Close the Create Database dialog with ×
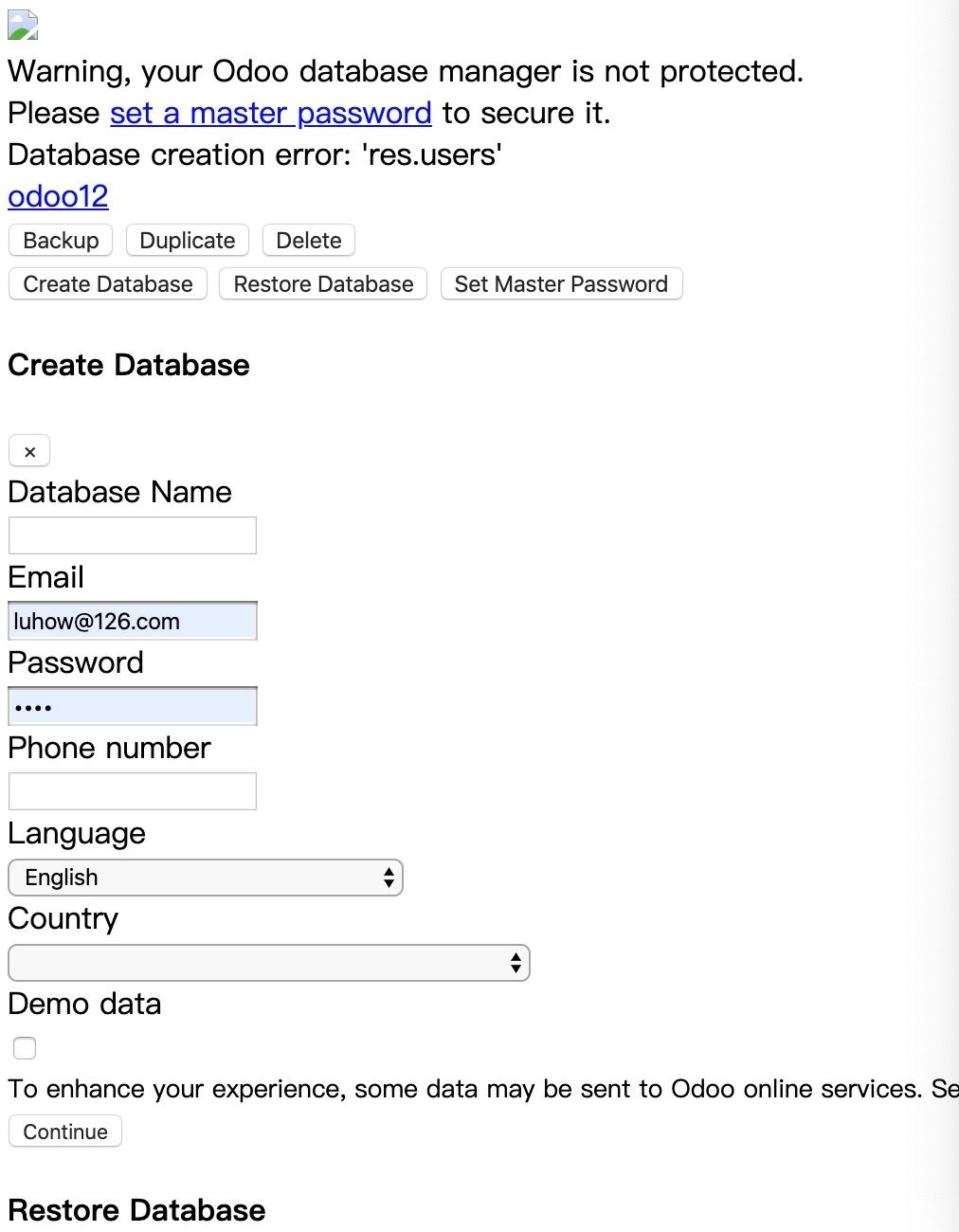The image size is (959, 1232). click(29, 451)
